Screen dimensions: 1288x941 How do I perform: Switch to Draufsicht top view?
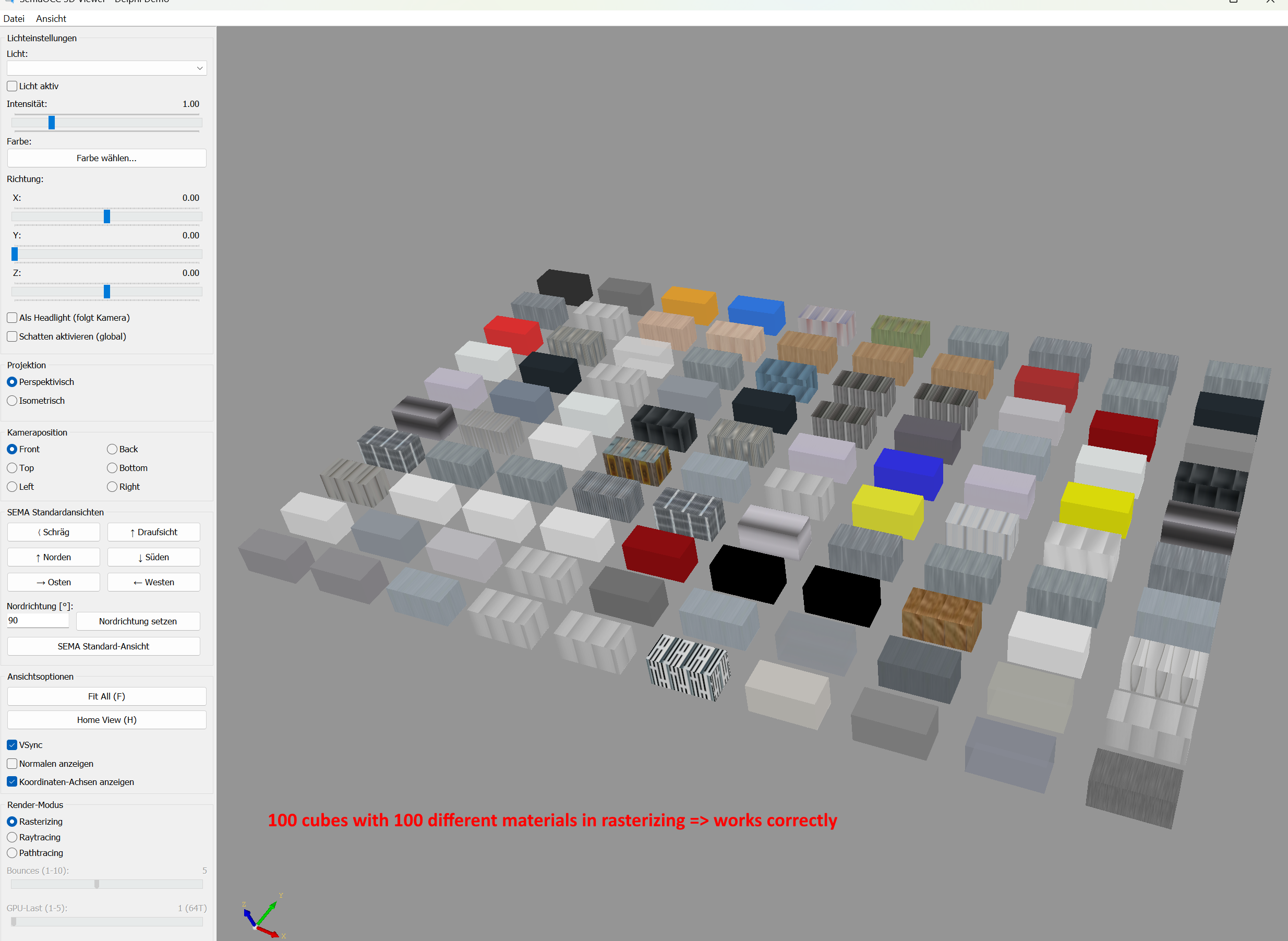tap(154, 532)
